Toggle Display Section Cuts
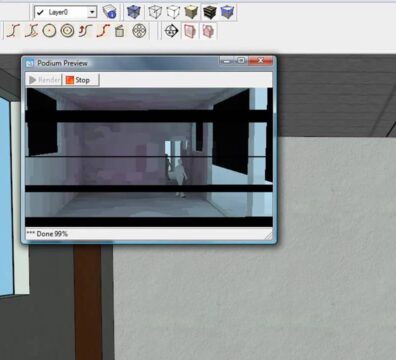Screen dimensions: 396x360 208,31
